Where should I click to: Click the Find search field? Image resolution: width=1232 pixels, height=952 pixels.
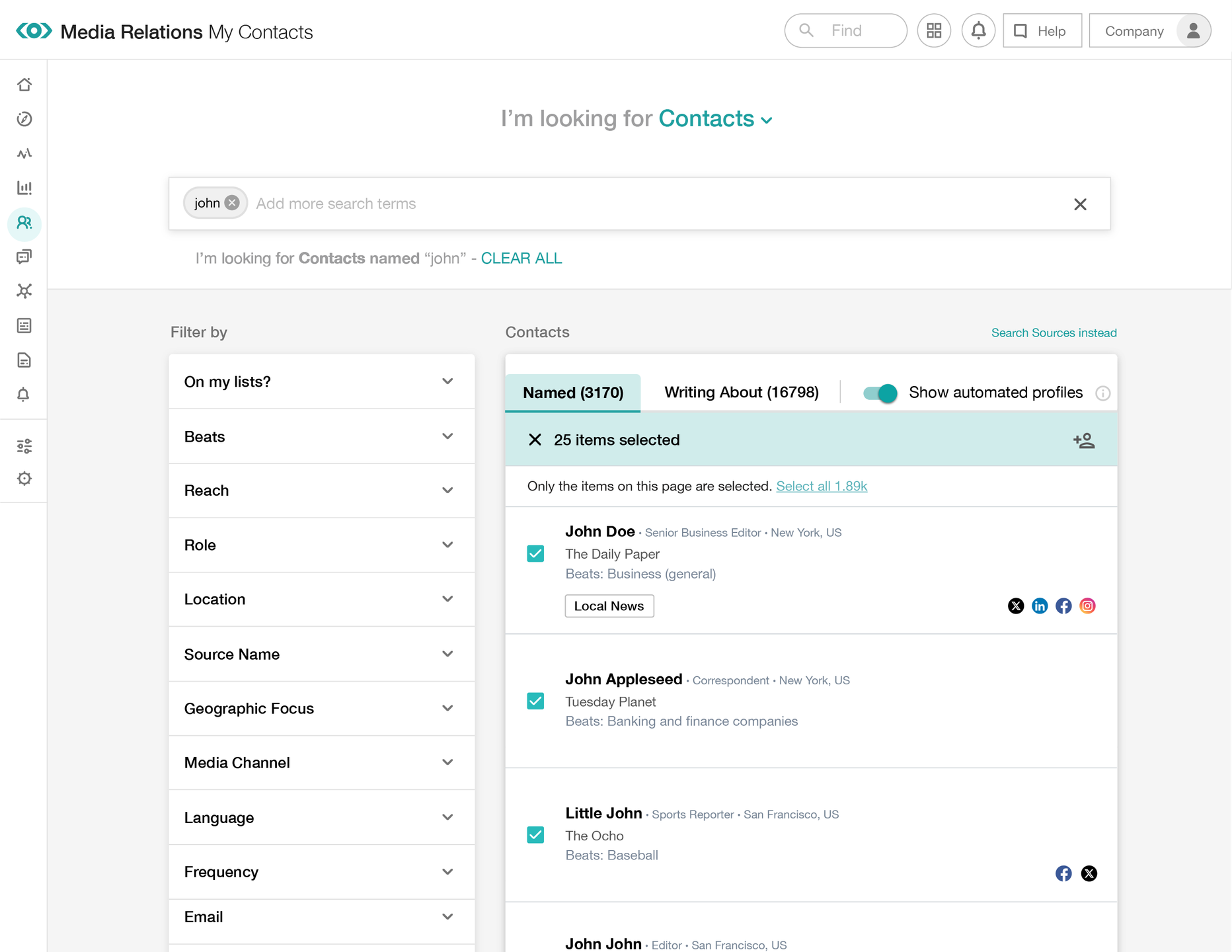tap(846, 30)
